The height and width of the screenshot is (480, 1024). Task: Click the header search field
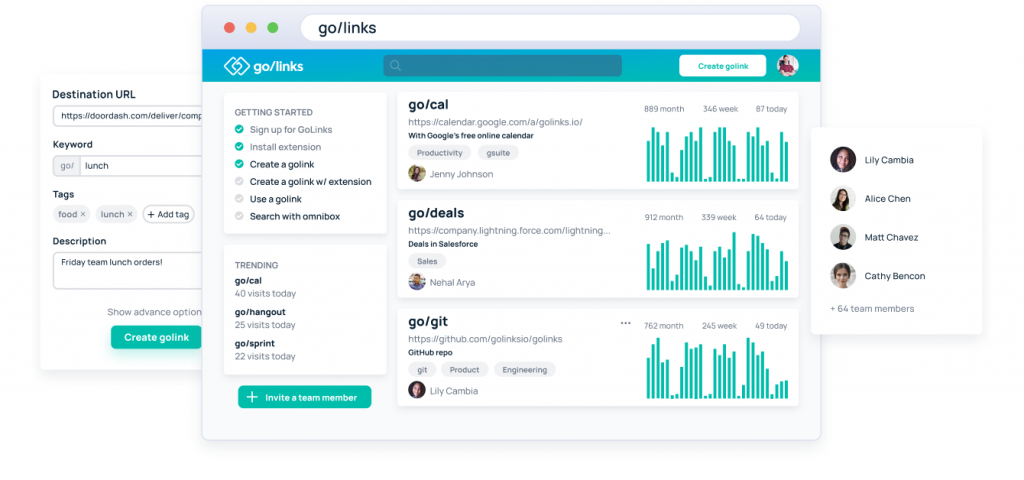point(502,65)
